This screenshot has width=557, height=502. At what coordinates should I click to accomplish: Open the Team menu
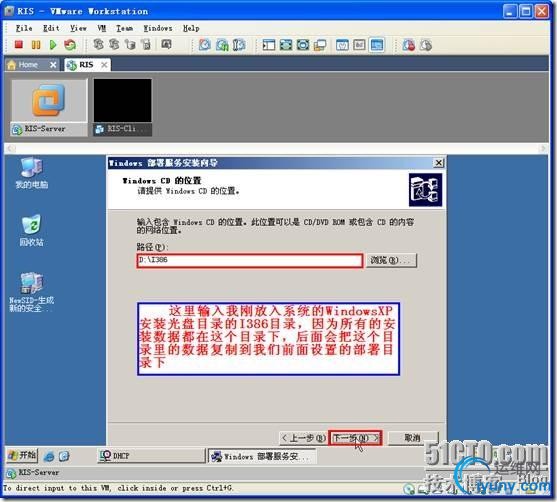pos(124,28)
